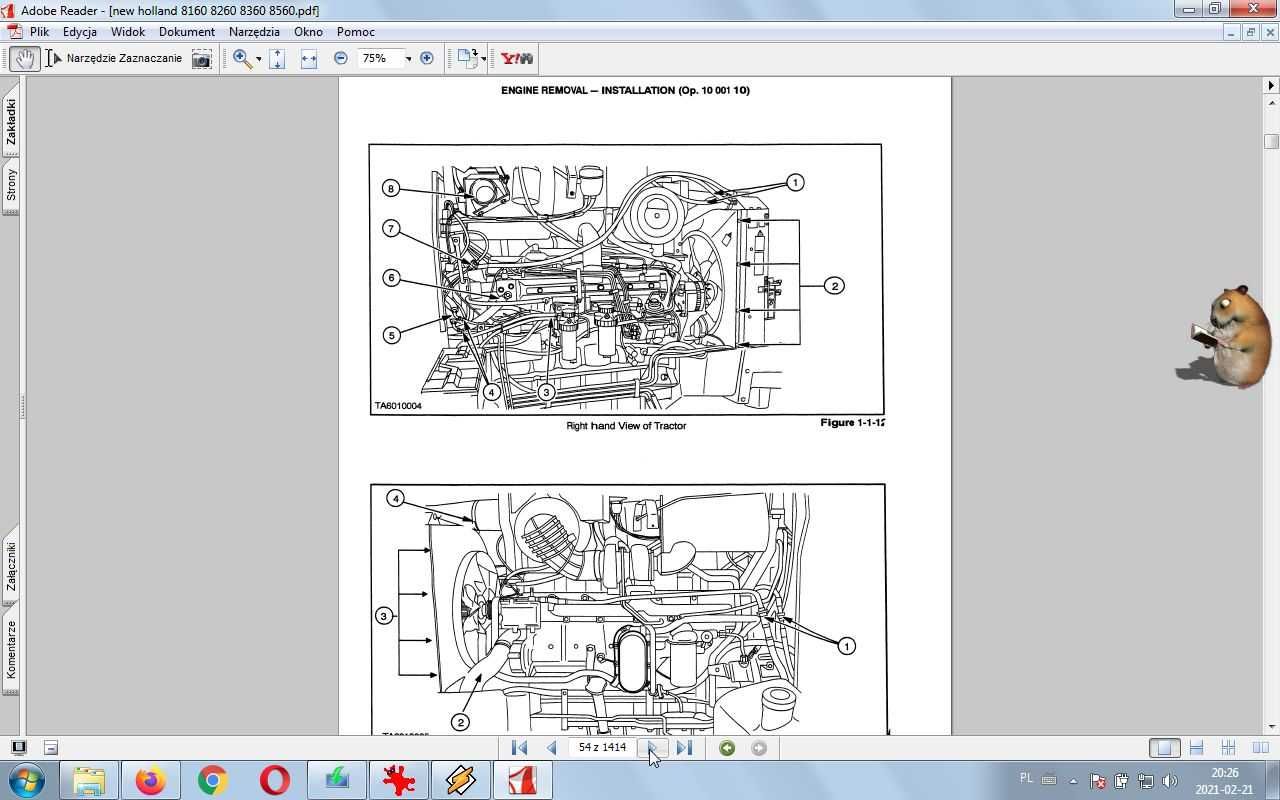Open the zoom percentage dropdown
Image resolution: width=1280 pixels, height=800 pixels.
point(408,59)
